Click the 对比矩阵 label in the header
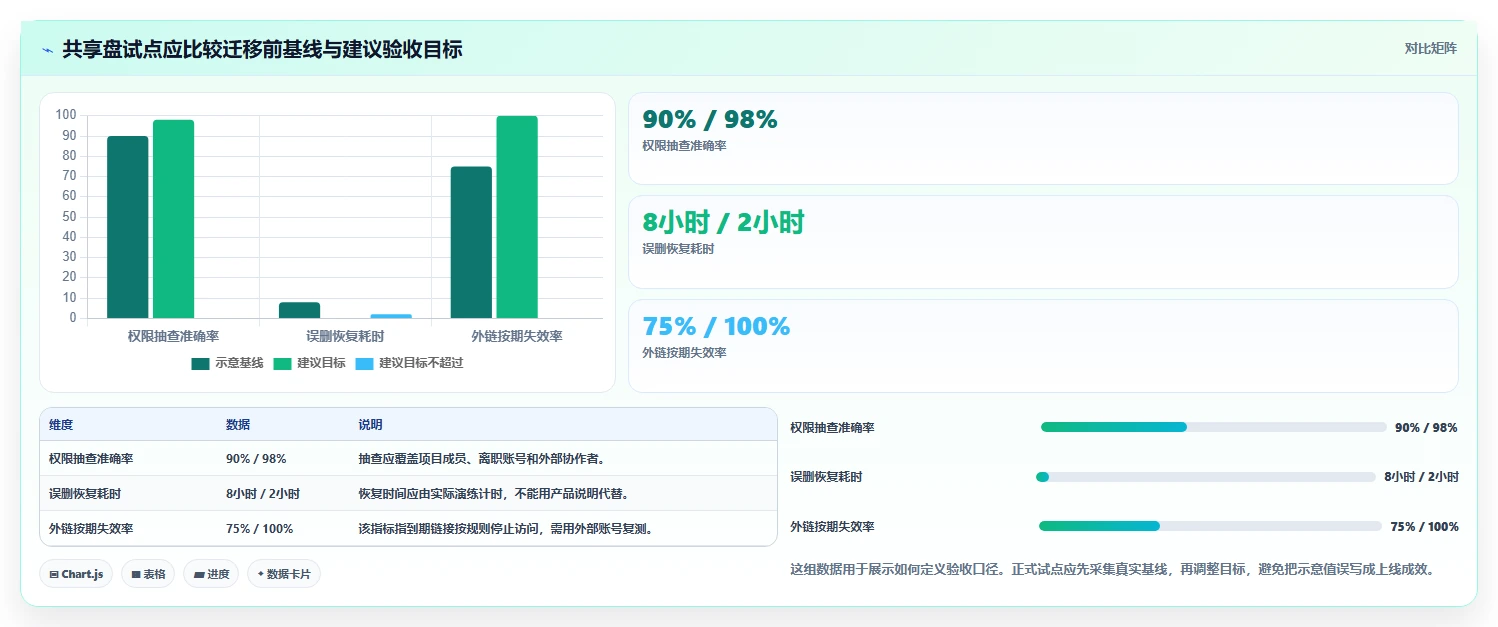 pos(1431,48)
